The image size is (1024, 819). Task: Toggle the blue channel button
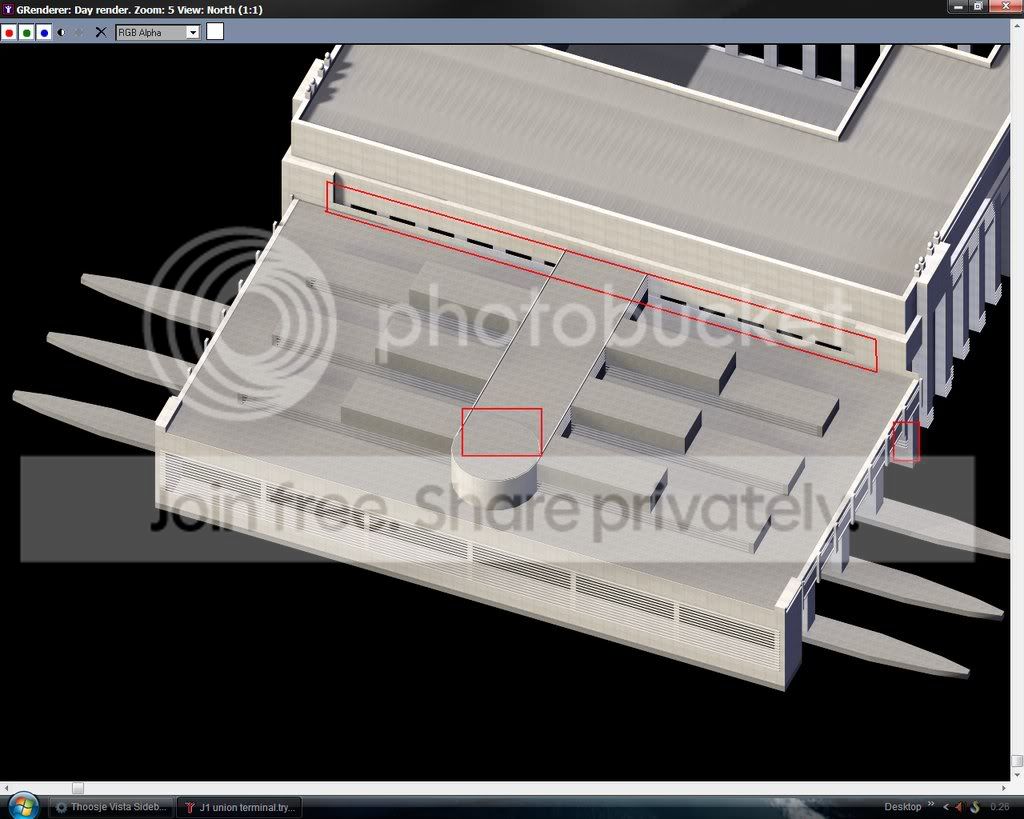[44, 32]
